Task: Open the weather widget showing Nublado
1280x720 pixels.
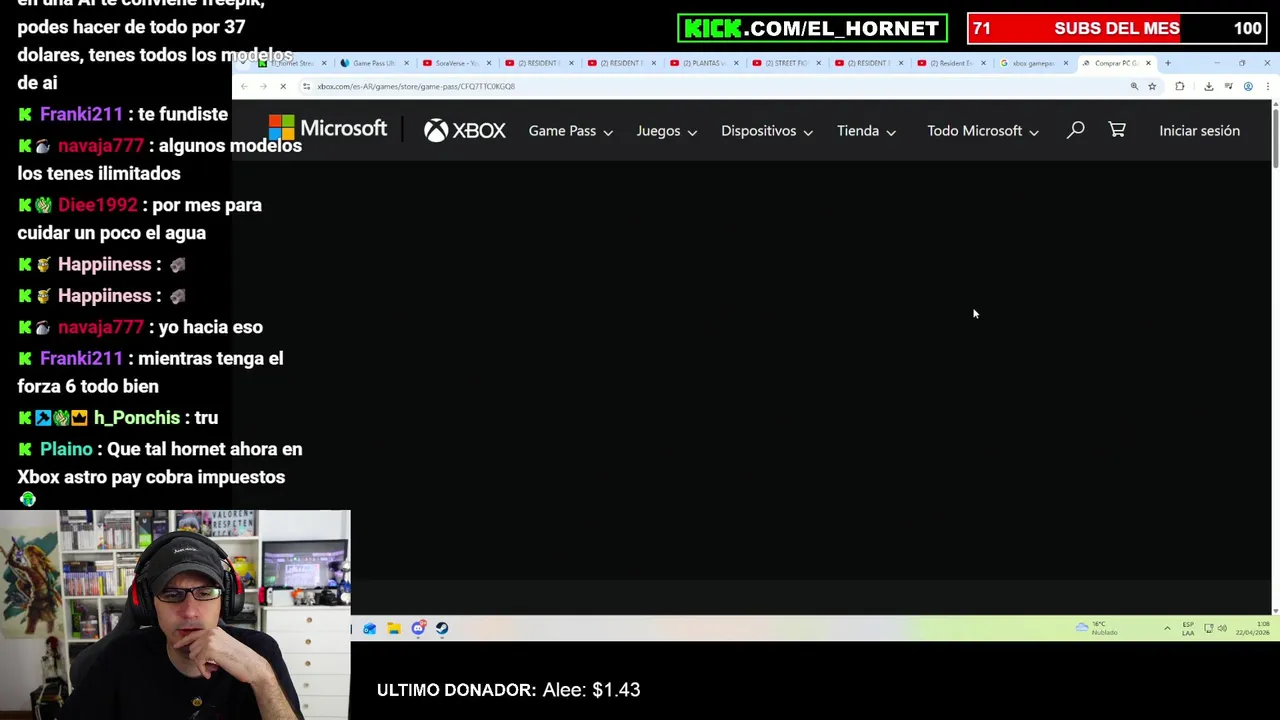Action: [1097, 628]
